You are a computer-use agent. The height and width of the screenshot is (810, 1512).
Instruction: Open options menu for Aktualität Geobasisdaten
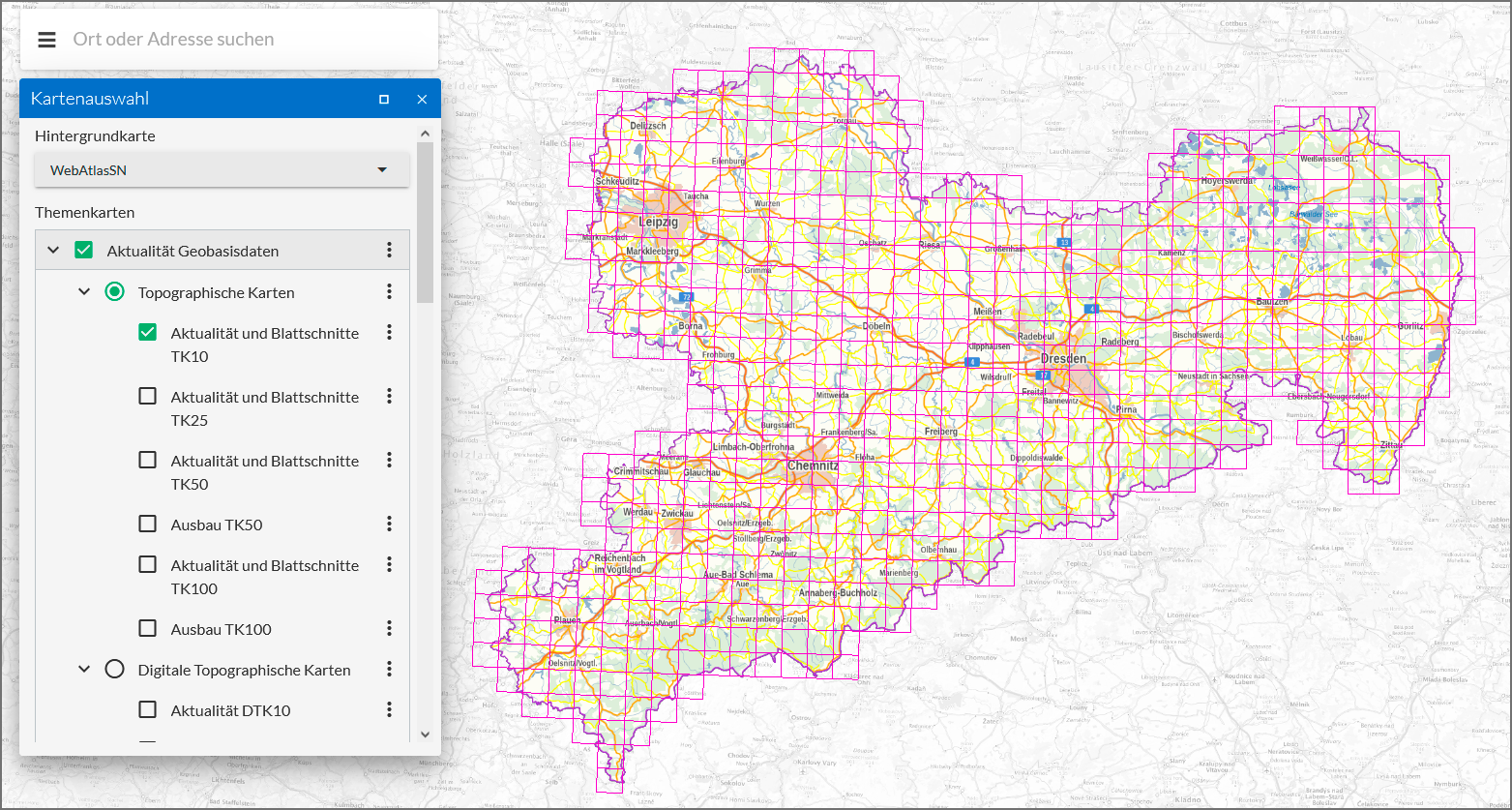pyautogui.click(x=389, y=251)
